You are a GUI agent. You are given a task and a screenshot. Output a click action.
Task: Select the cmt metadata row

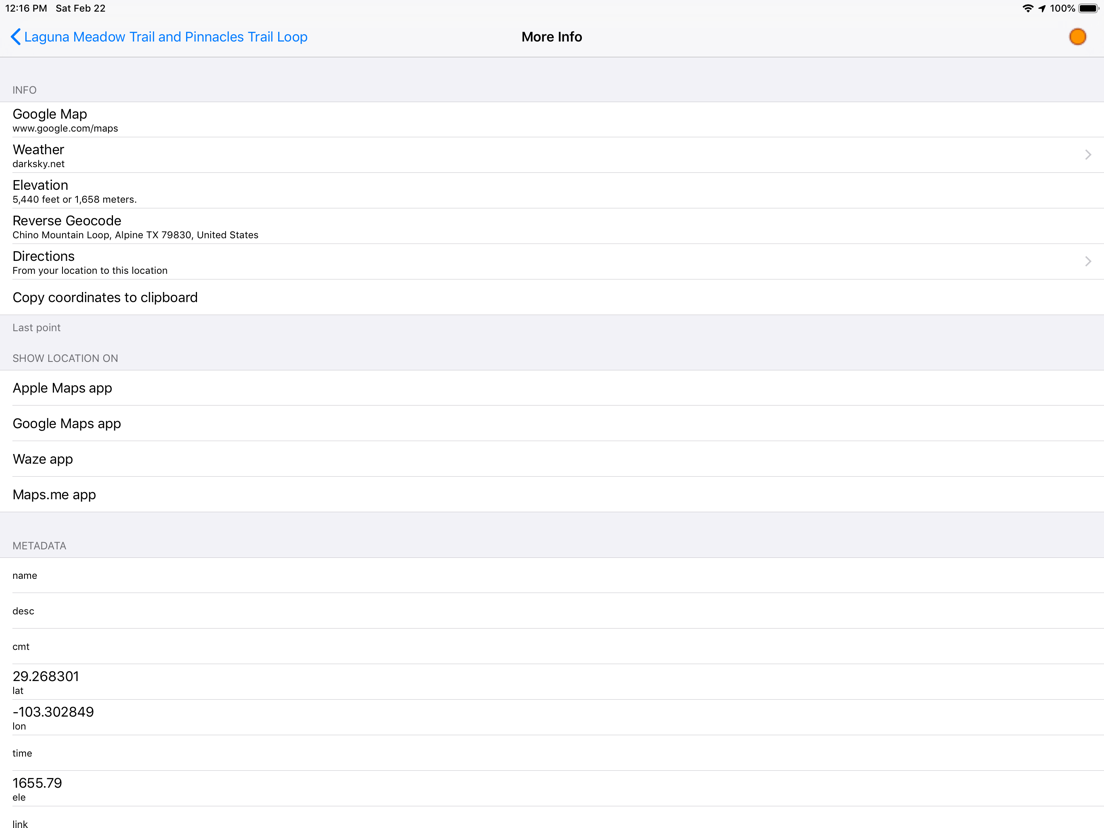[x=552, y=646]
